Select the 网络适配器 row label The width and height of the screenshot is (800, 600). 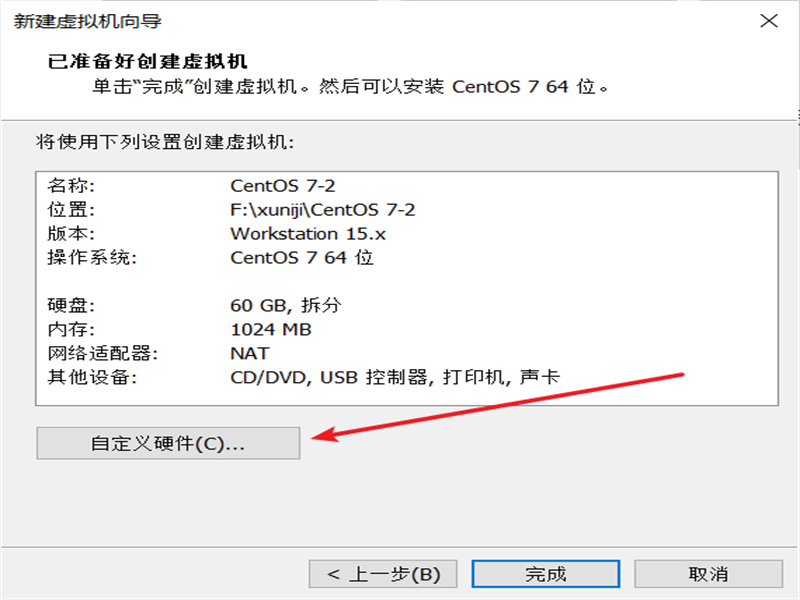(x=103, y=353)
